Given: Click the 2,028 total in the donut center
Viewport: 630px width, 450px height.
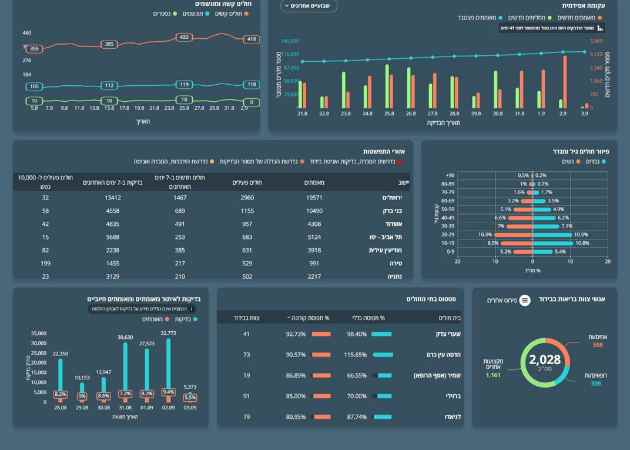Looking at the screenshot, I should click(x=545, y=360).
